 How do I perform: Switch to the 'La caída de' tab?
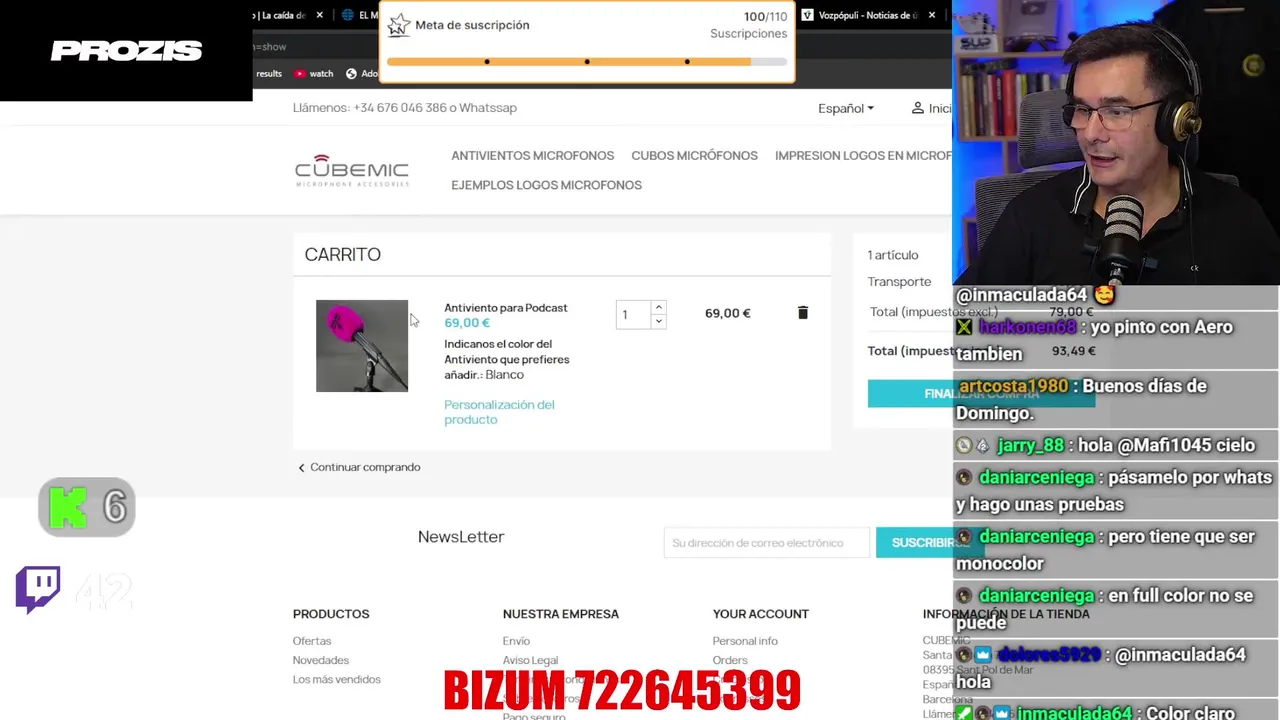pyautogui.click(x=282, y=15)
